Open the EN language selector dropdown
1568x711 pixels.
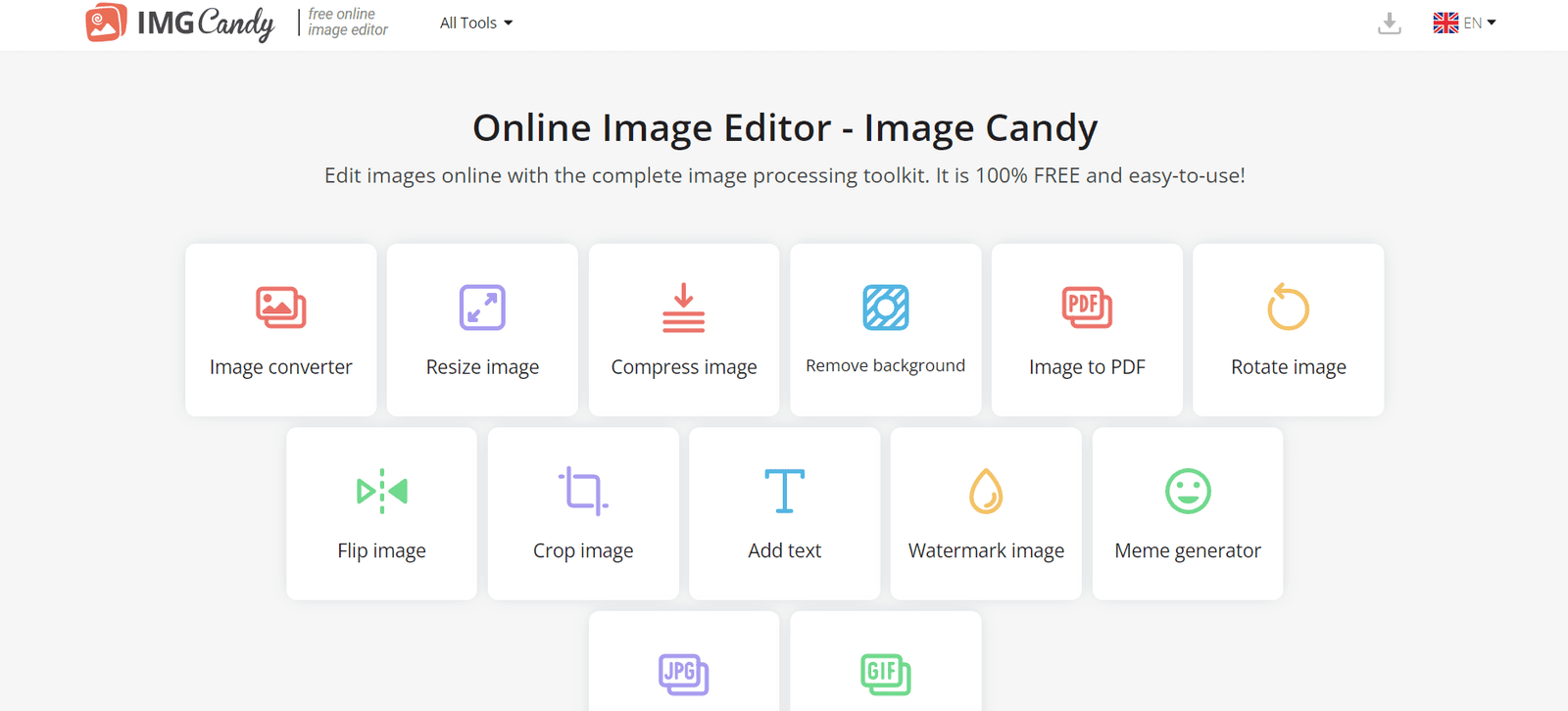[x=1479, y=23]
